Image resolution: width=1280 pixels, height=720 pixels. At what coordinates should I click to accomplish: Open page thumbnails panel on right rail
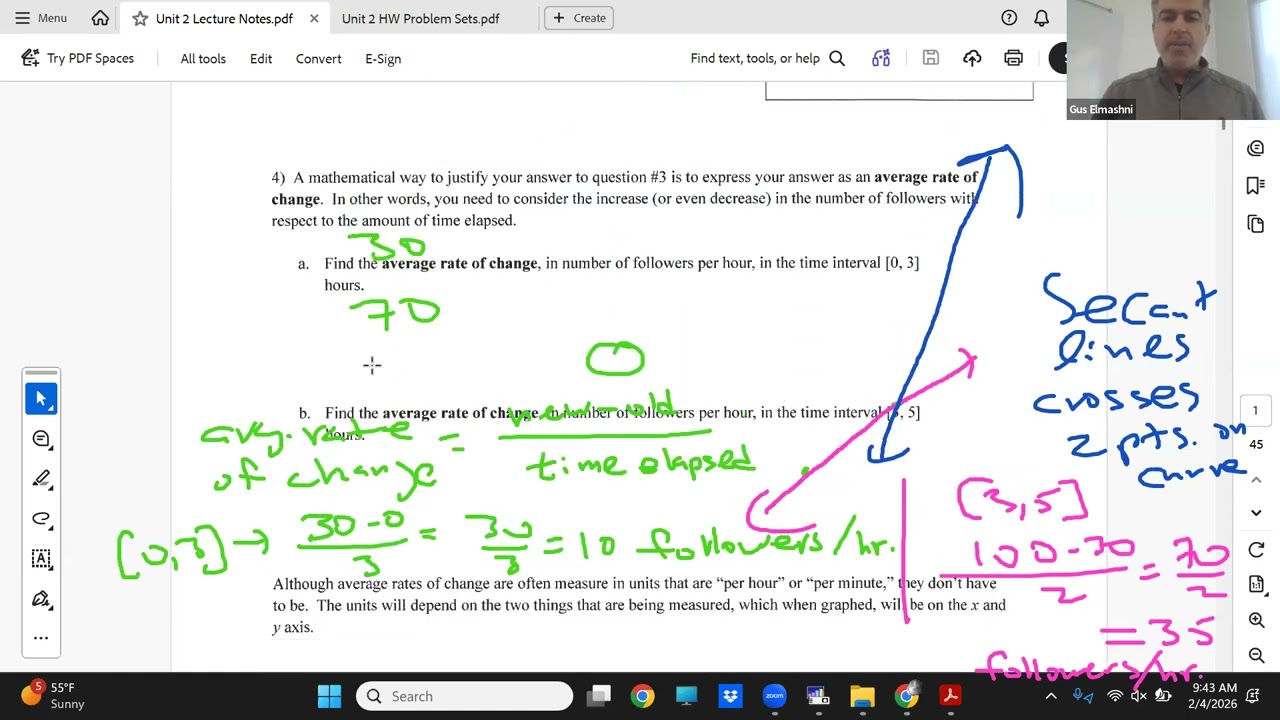point(1256,224)
